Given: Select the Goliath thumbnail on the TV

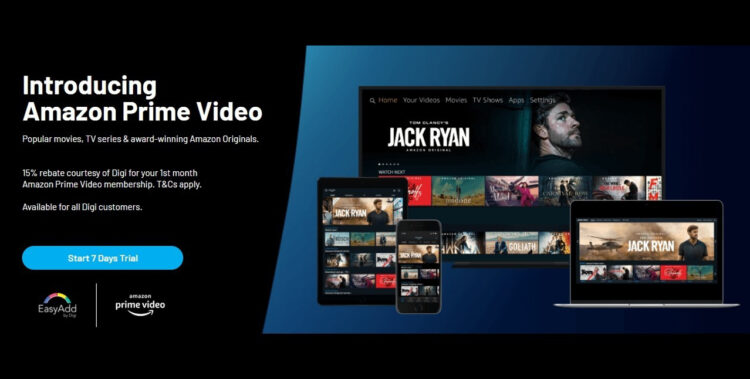Looking at the screenshot, I should (511, 243).
